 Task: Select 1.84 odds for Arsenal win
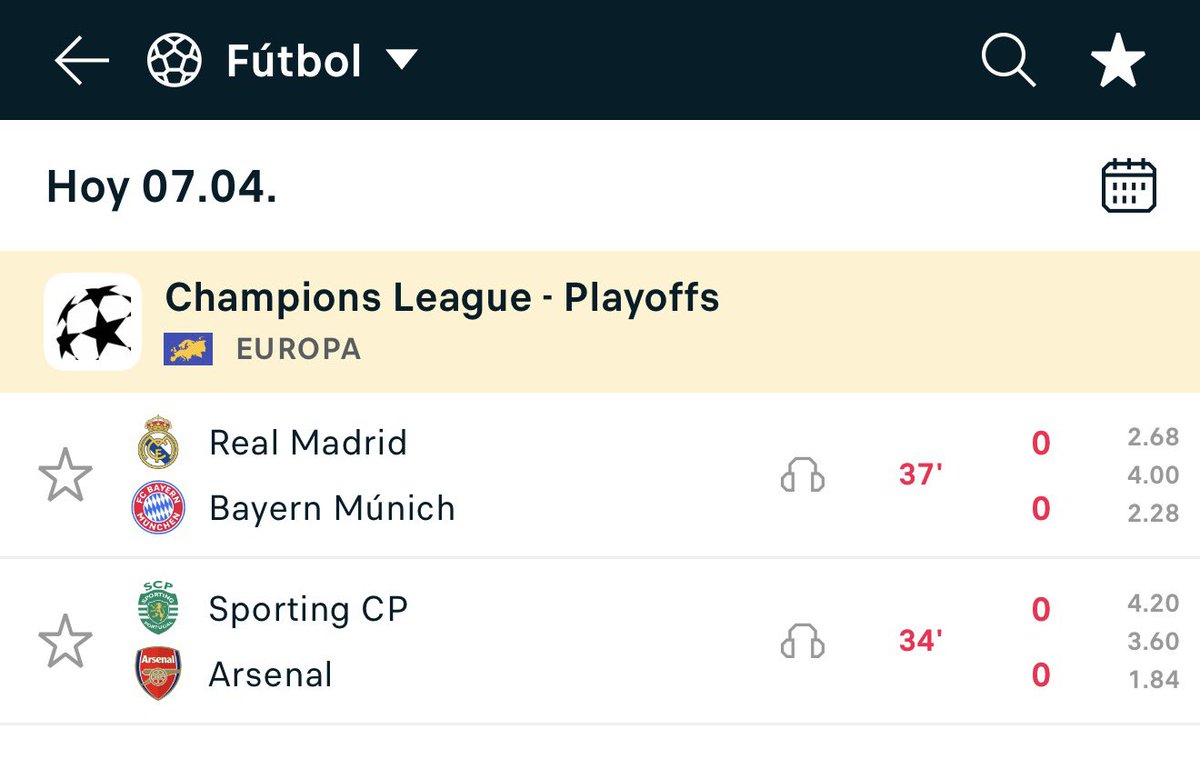tap(1152, 679)
